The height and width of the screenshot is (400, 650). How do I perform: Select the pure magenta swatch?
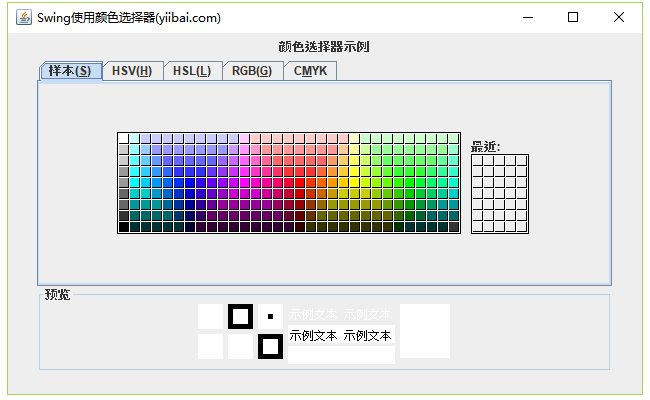(245, 183)
